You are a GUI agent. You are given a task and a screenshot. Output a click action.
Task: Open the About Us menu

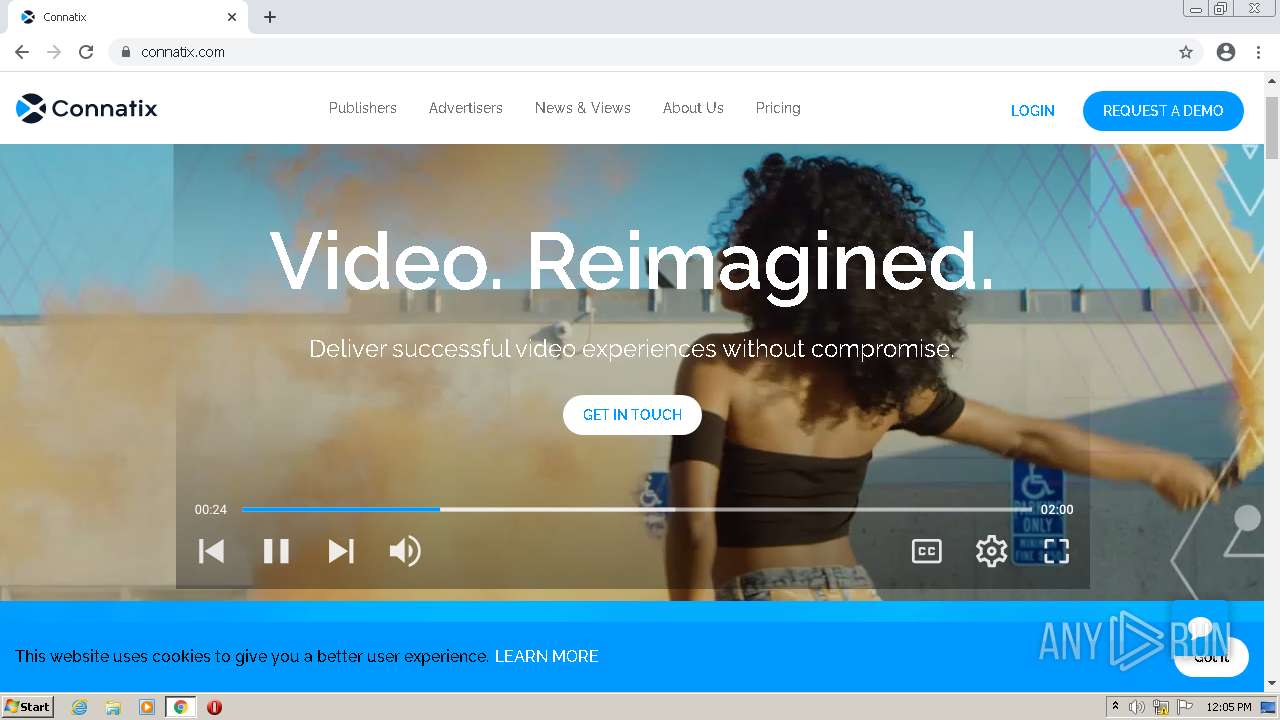pos(693,108)
